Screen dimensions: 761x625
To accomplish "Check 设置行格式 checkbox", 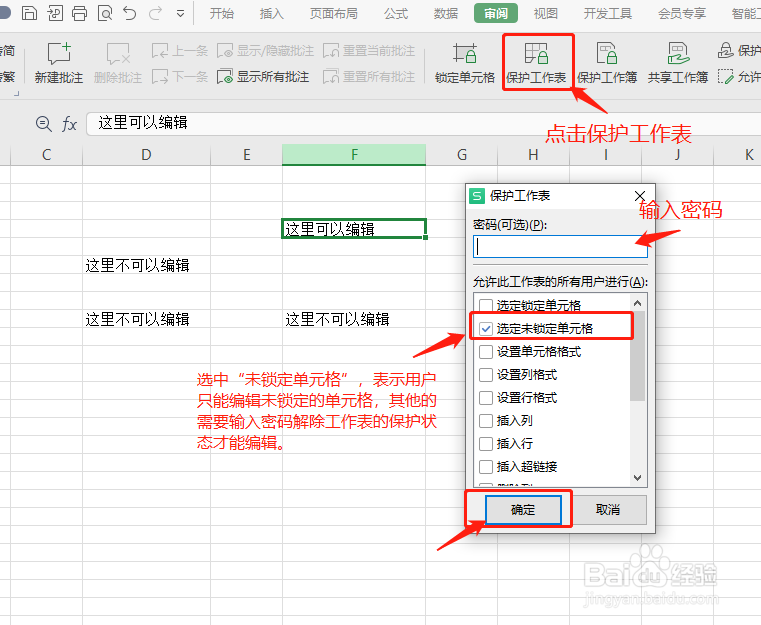I will [486, 397].
